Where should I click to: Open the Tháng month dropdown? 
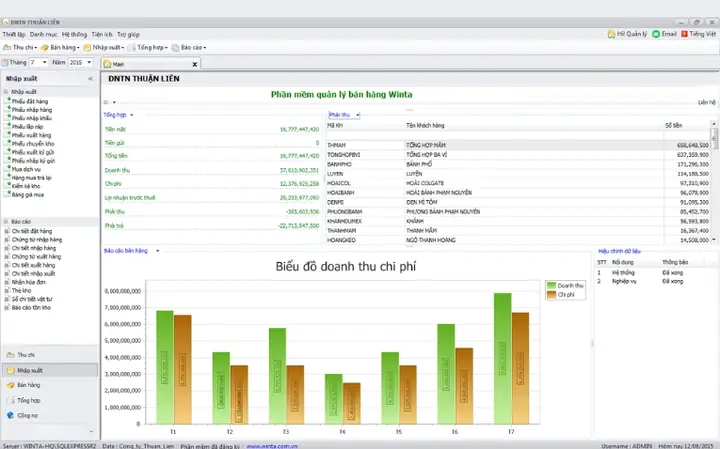[45, 62]
